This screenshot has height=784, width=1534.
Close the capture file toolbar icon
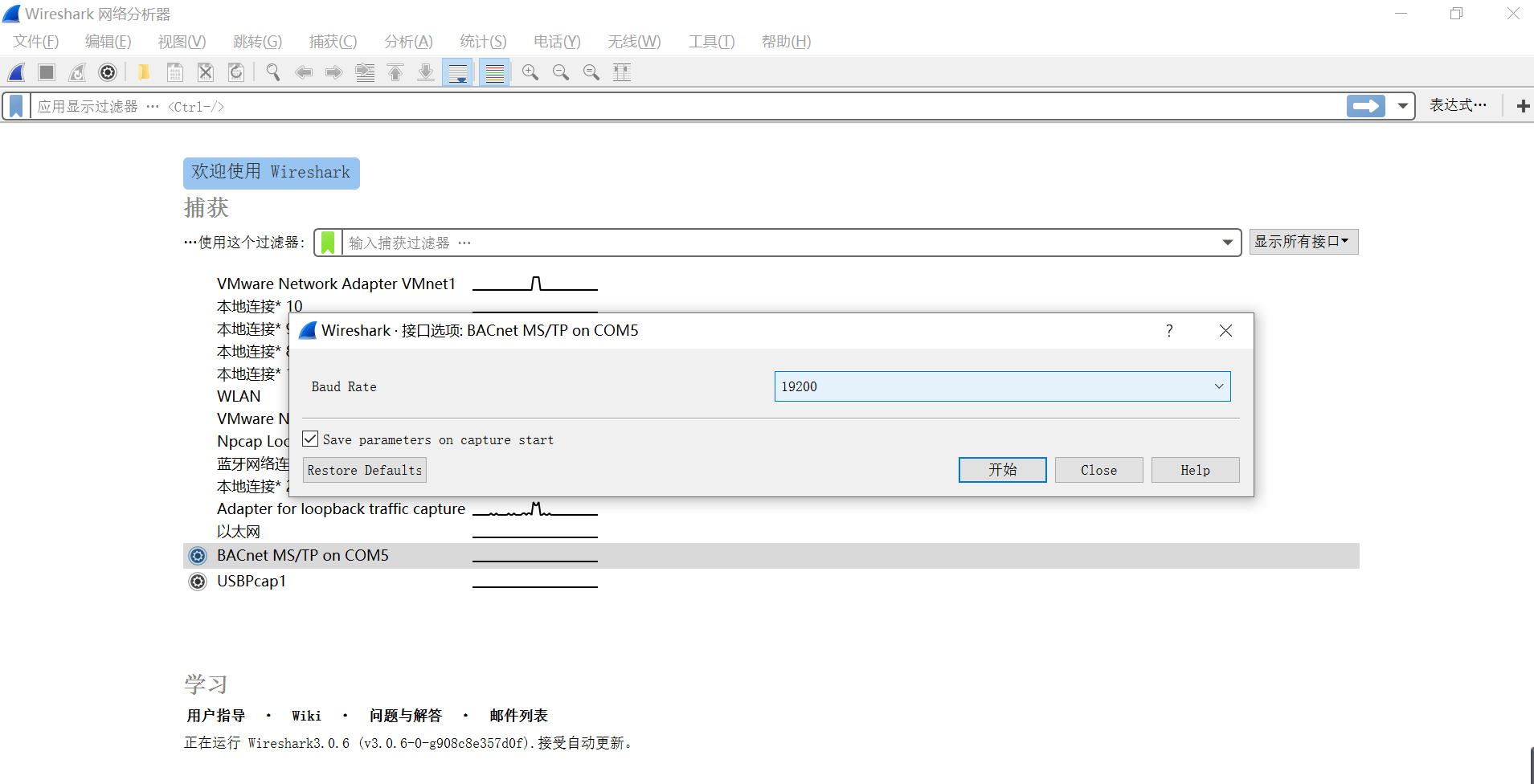tap(206, 72)
